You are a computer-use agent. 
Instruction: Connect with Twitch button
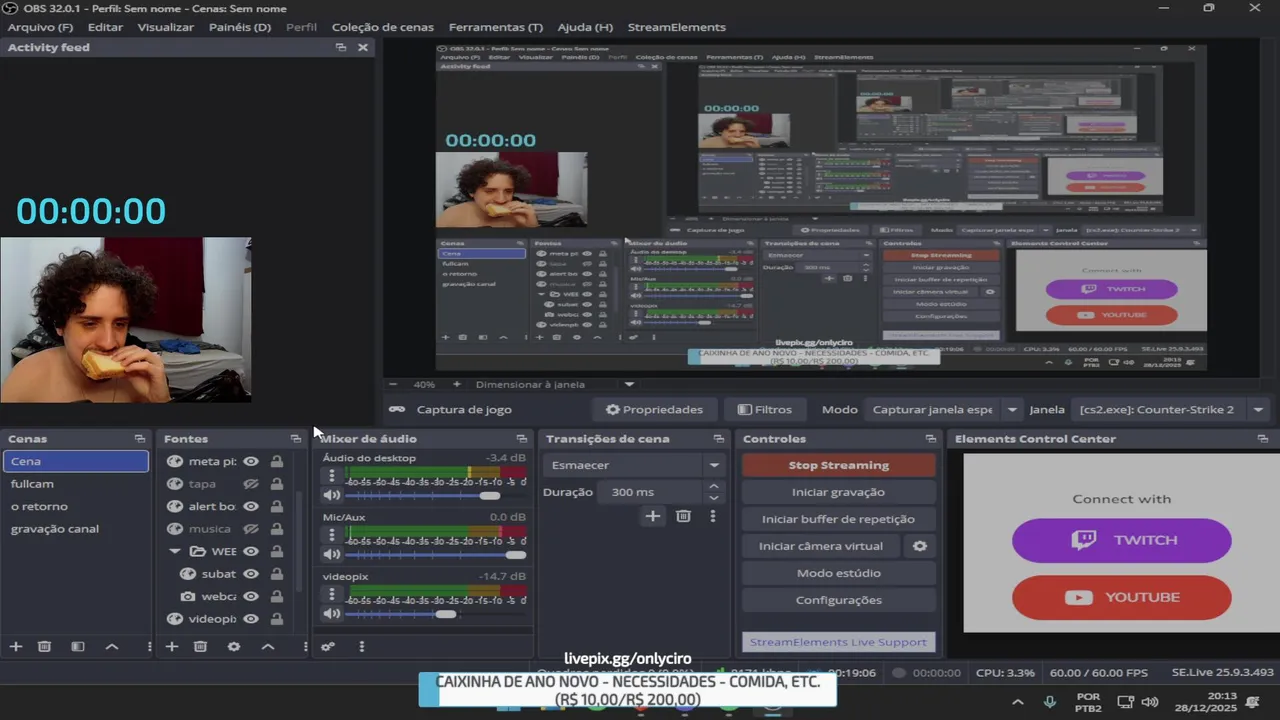tap(1122, 540)
